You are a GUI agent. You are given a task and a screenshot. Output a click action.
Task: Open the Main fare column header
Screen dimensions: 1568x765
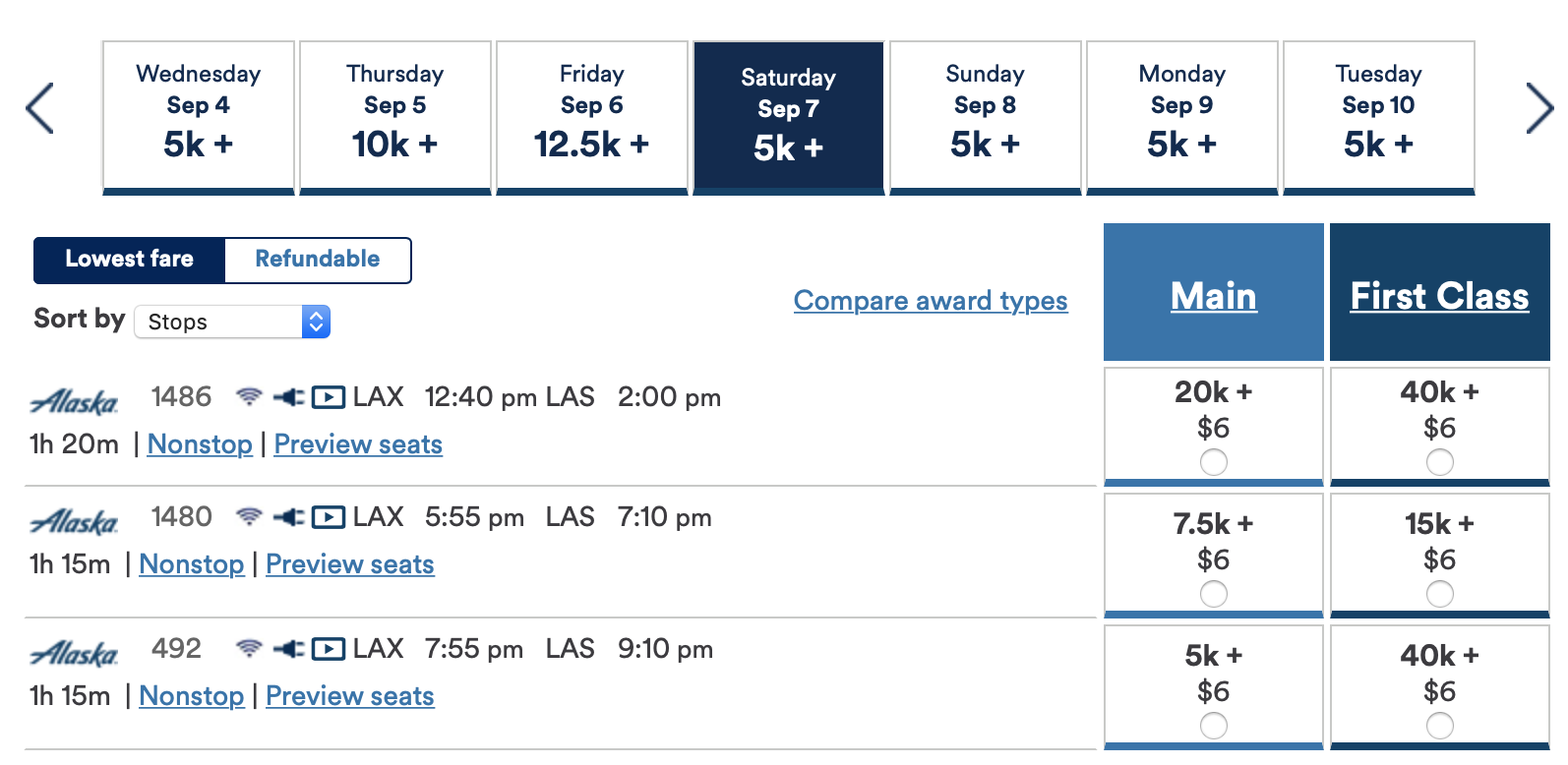pos(1213,296)
